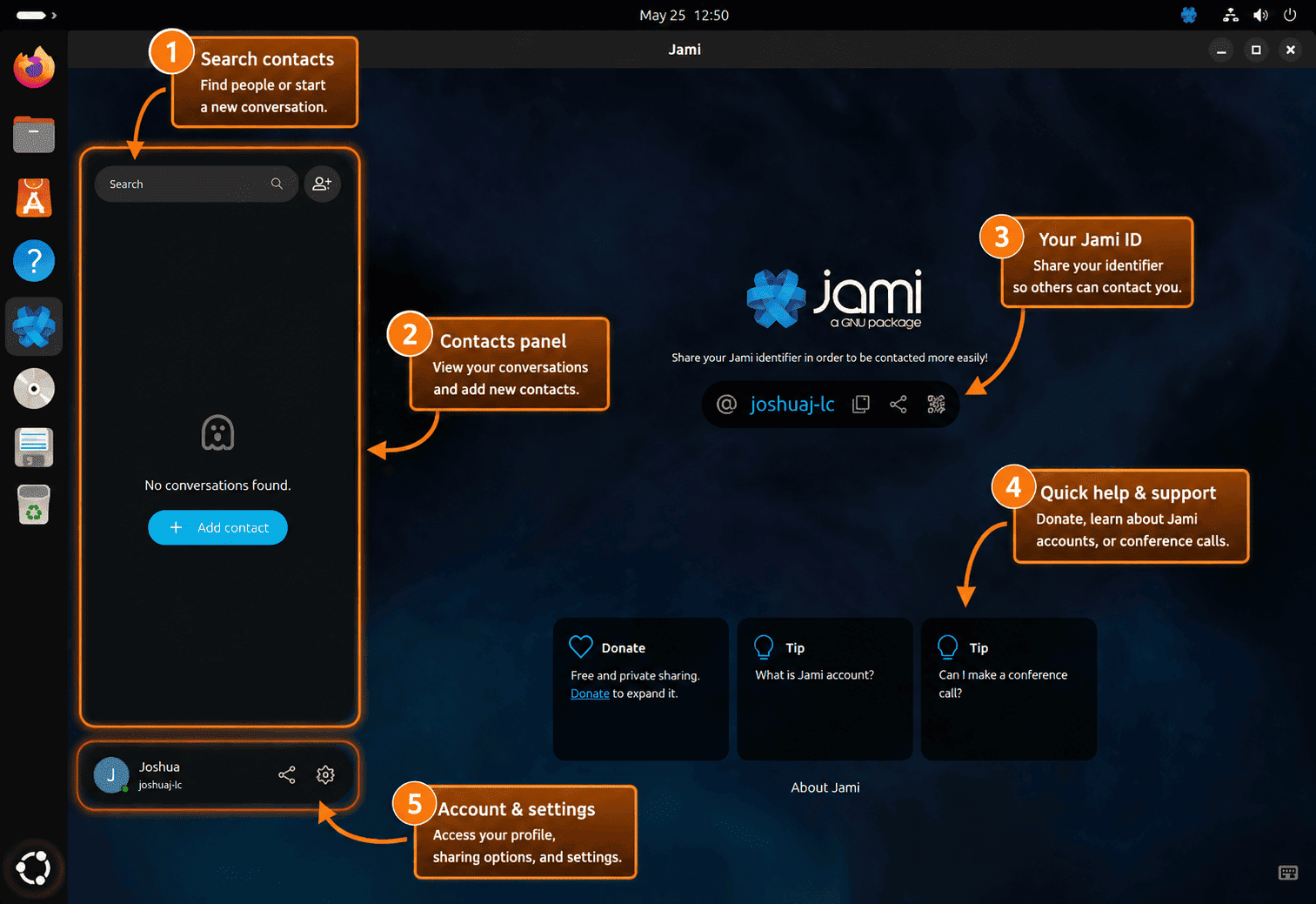Launch Firefox from the dock
1316x904 pixels.
click(x=34, y=68)
